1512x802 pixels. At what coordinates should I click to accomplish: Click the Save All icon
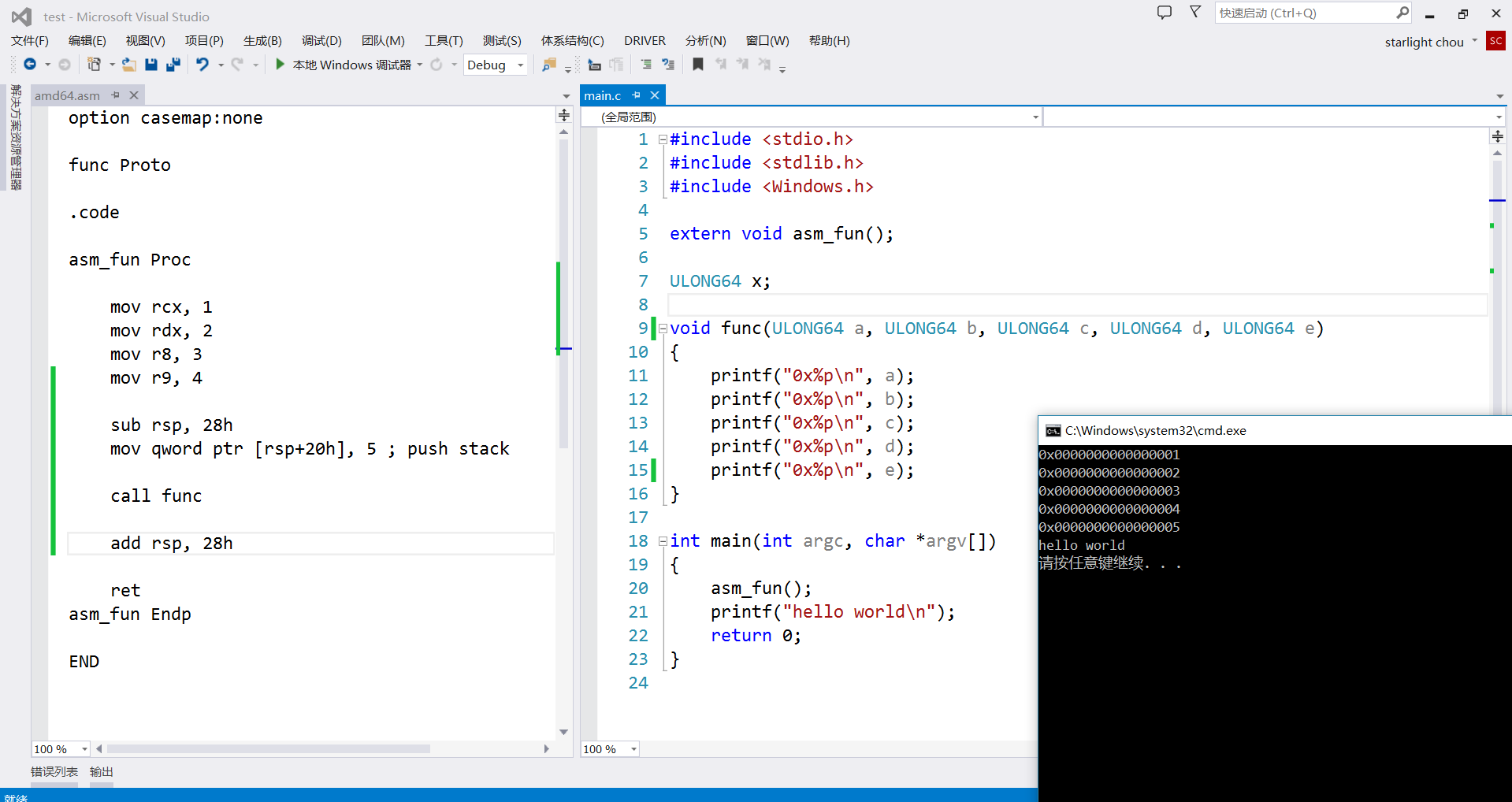click(173, 65)
